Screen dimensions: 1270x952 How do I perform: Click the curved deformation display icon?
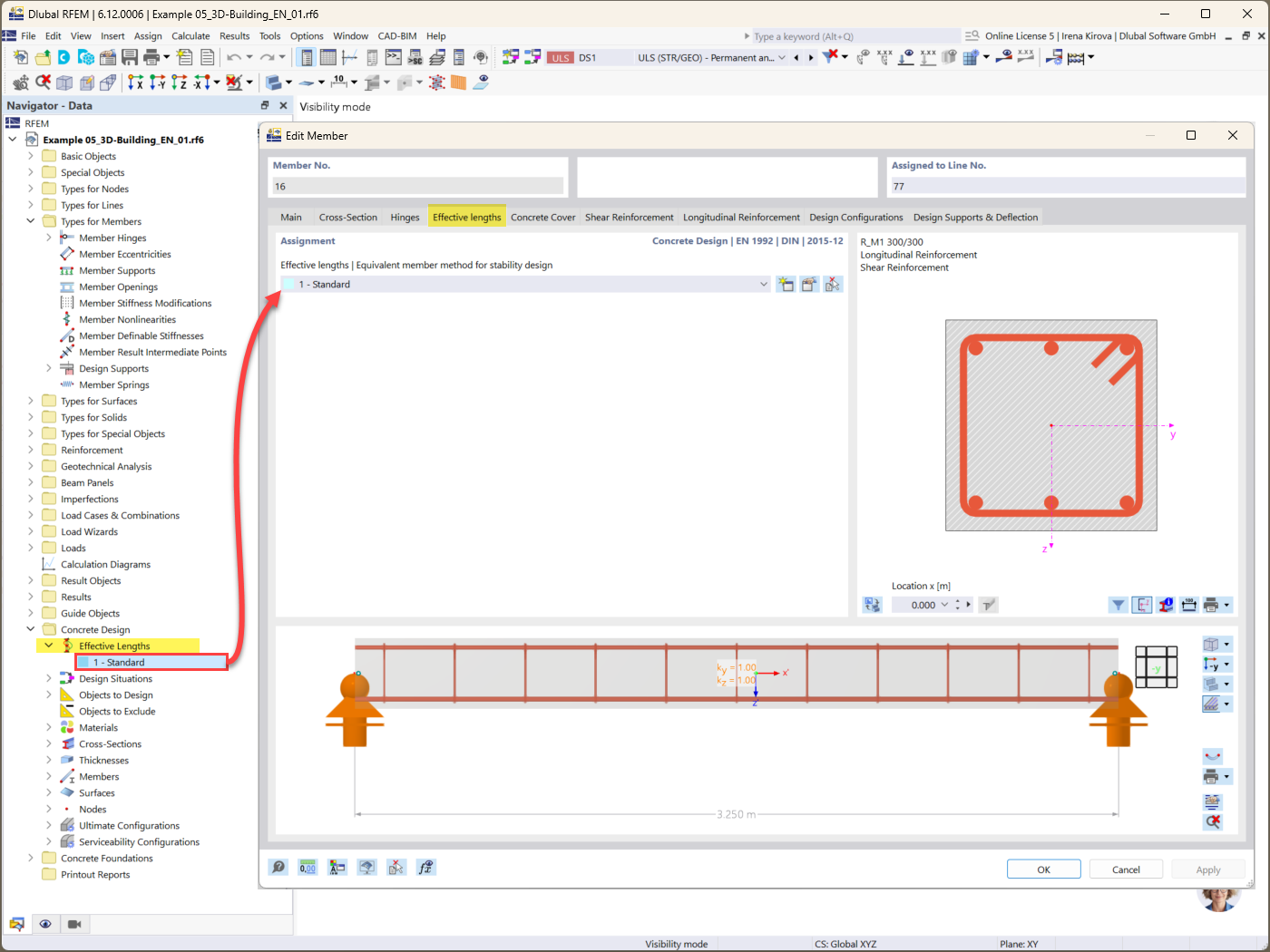1213,755
